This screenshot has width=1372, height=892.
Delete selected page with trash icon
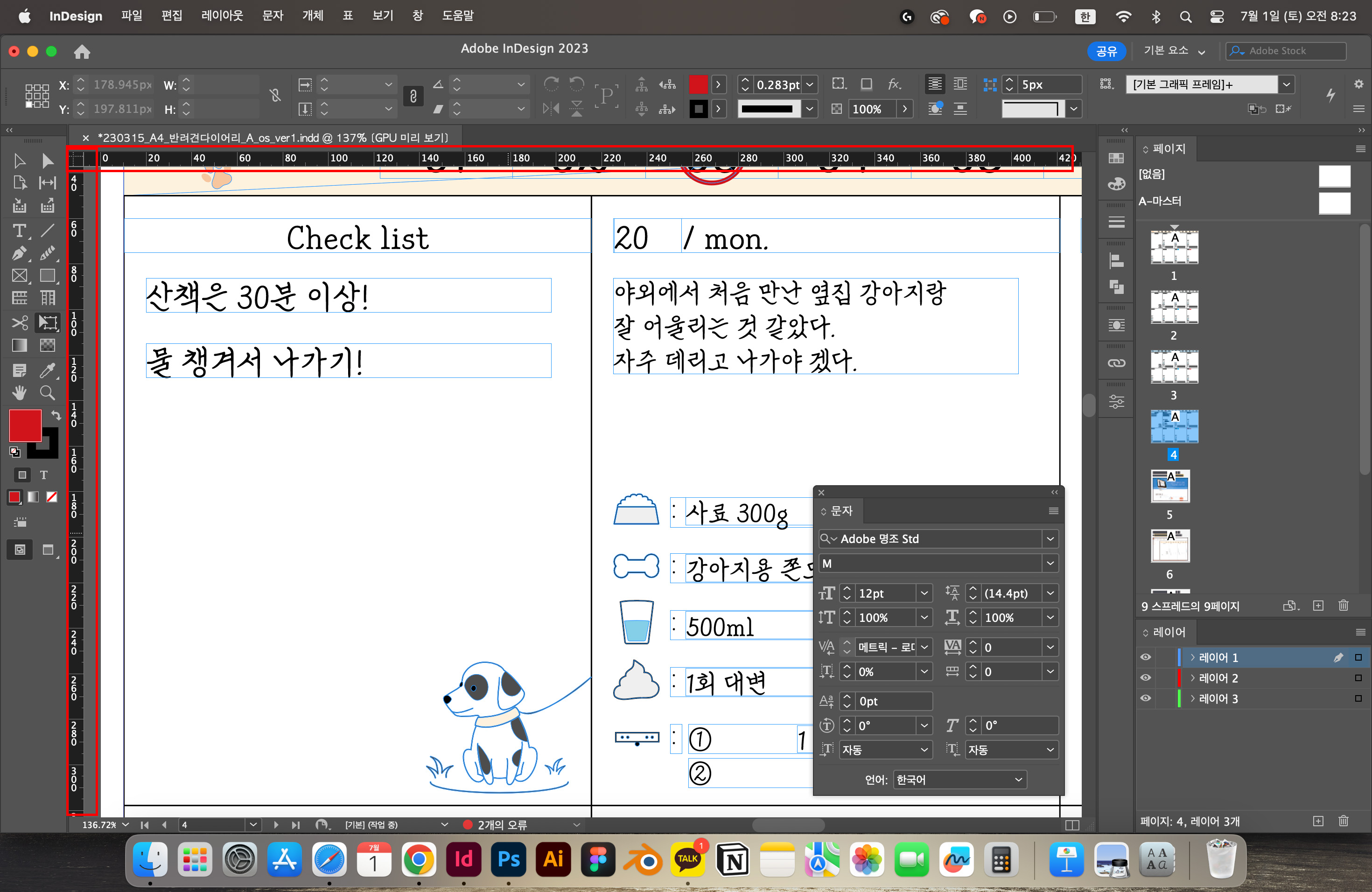click(1343, 606)
